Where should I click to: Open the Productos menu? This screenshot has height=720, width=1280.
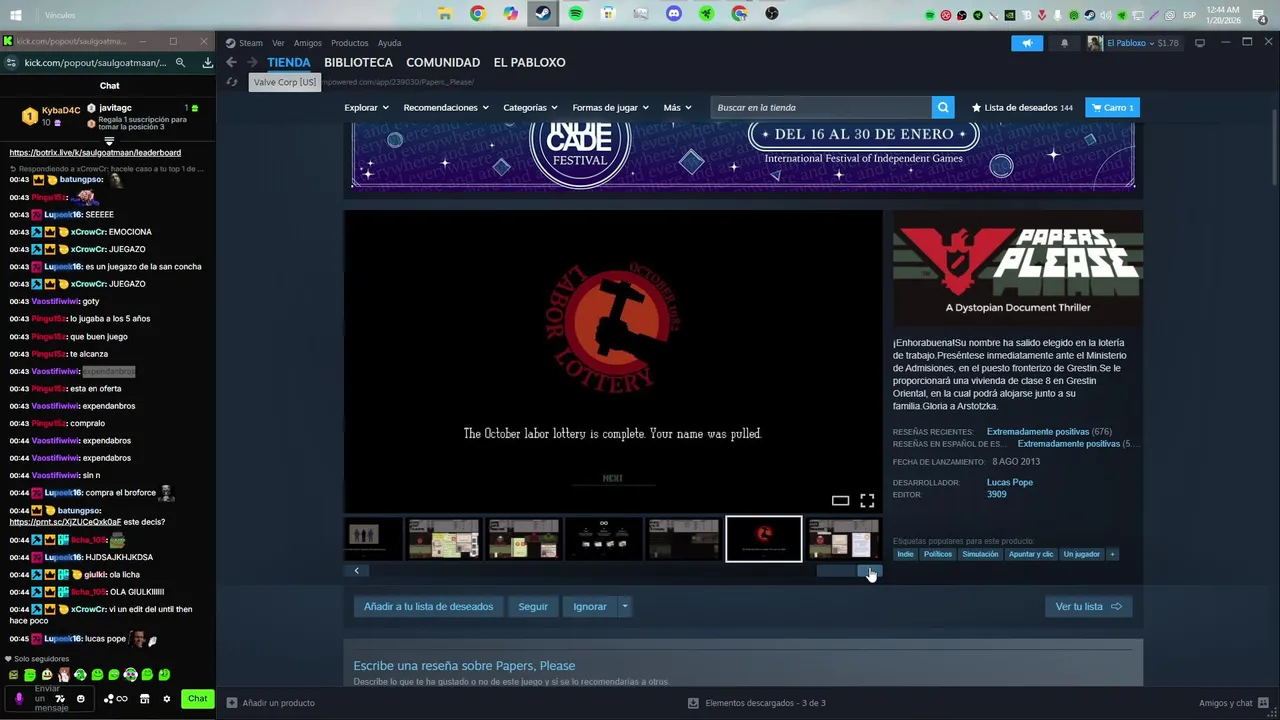point(350,43)
